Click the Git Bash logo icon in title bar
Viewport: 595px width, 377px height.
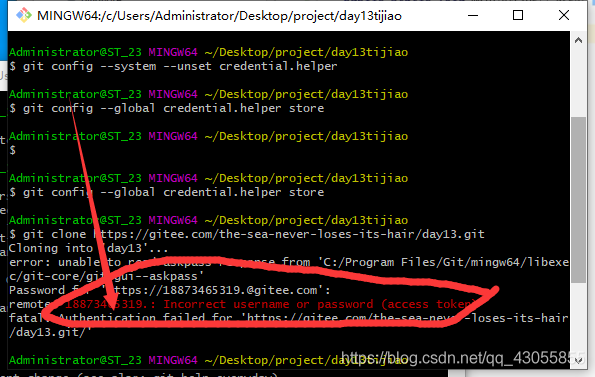24,16
